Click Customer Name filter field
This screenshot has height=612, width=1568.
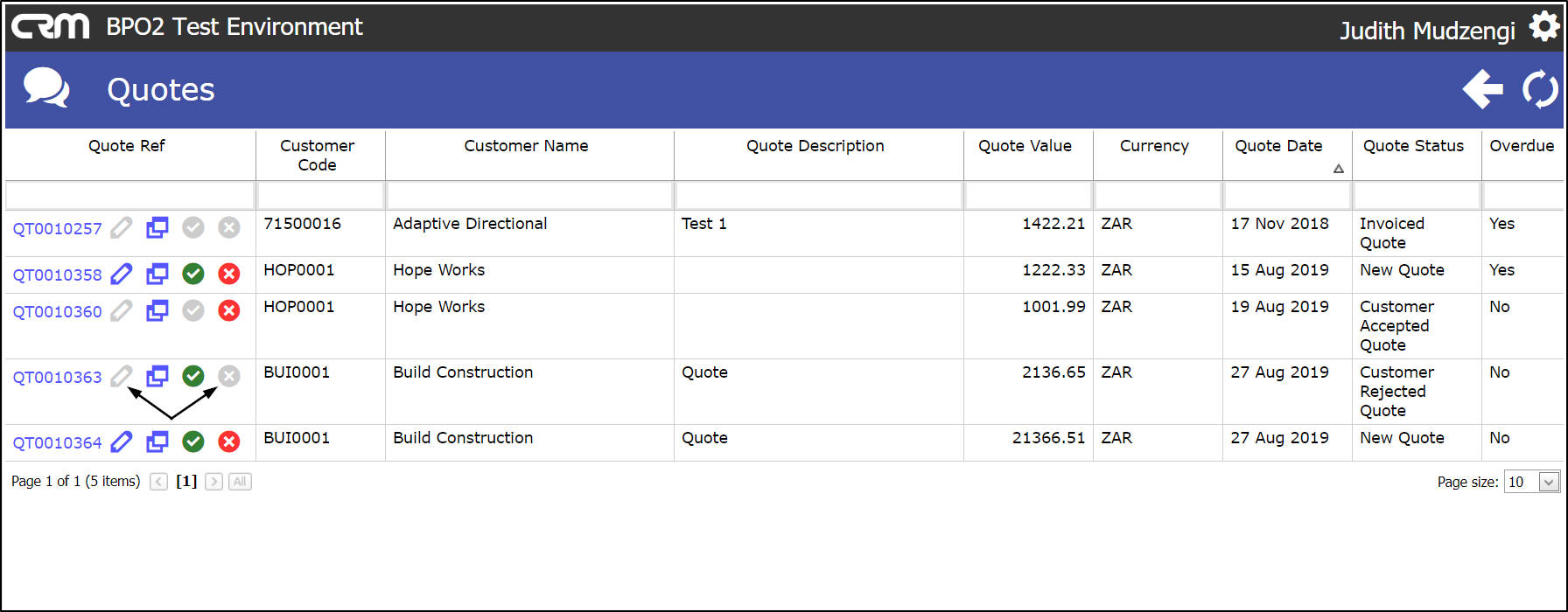pyautogui.click(x=529, y=195)
